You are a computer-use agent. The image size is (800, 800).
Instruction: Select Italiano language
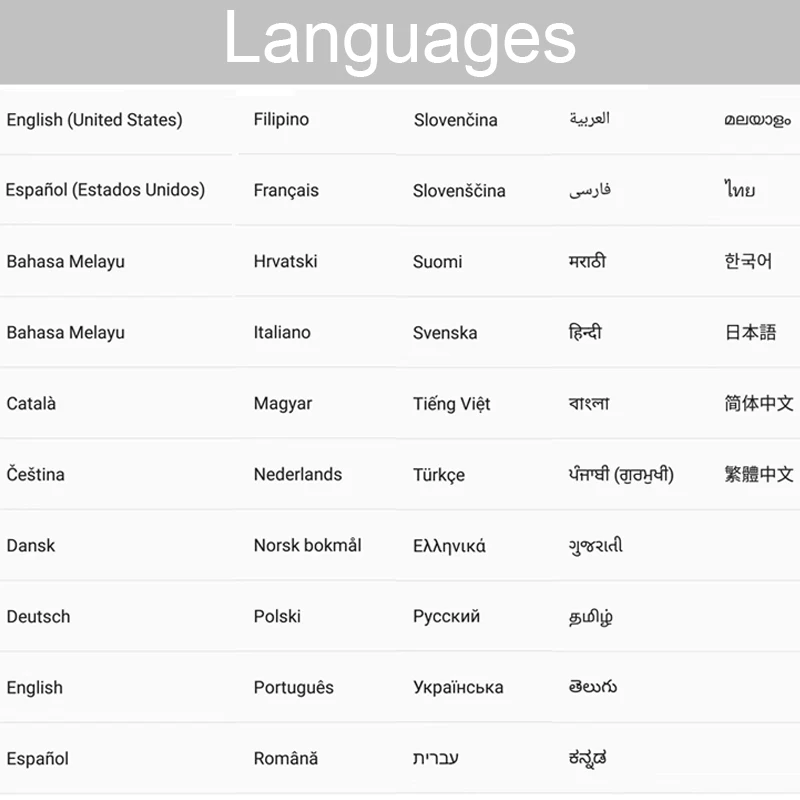pyautogui.click(x=282, y=332)
